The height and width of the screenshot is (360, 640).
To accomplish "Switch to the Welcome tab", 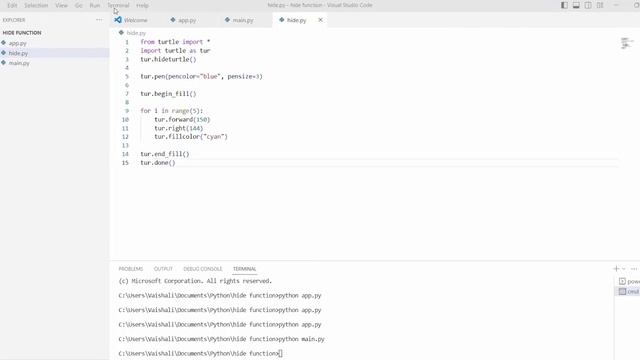I will [x=136, y=20].
